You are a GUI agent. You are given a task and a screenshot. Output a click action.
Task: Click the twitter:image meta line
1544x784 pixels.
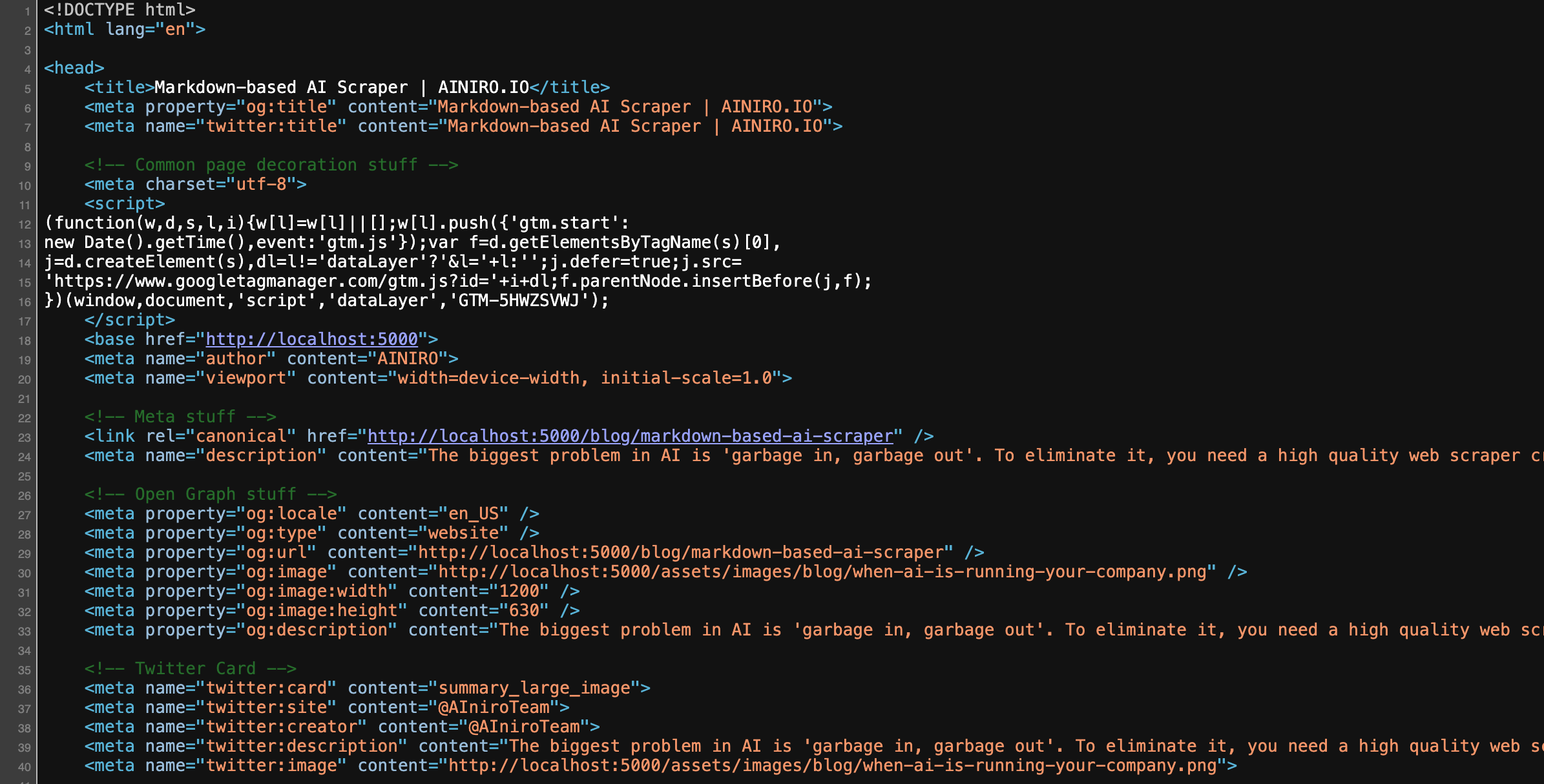pos(660,765)
